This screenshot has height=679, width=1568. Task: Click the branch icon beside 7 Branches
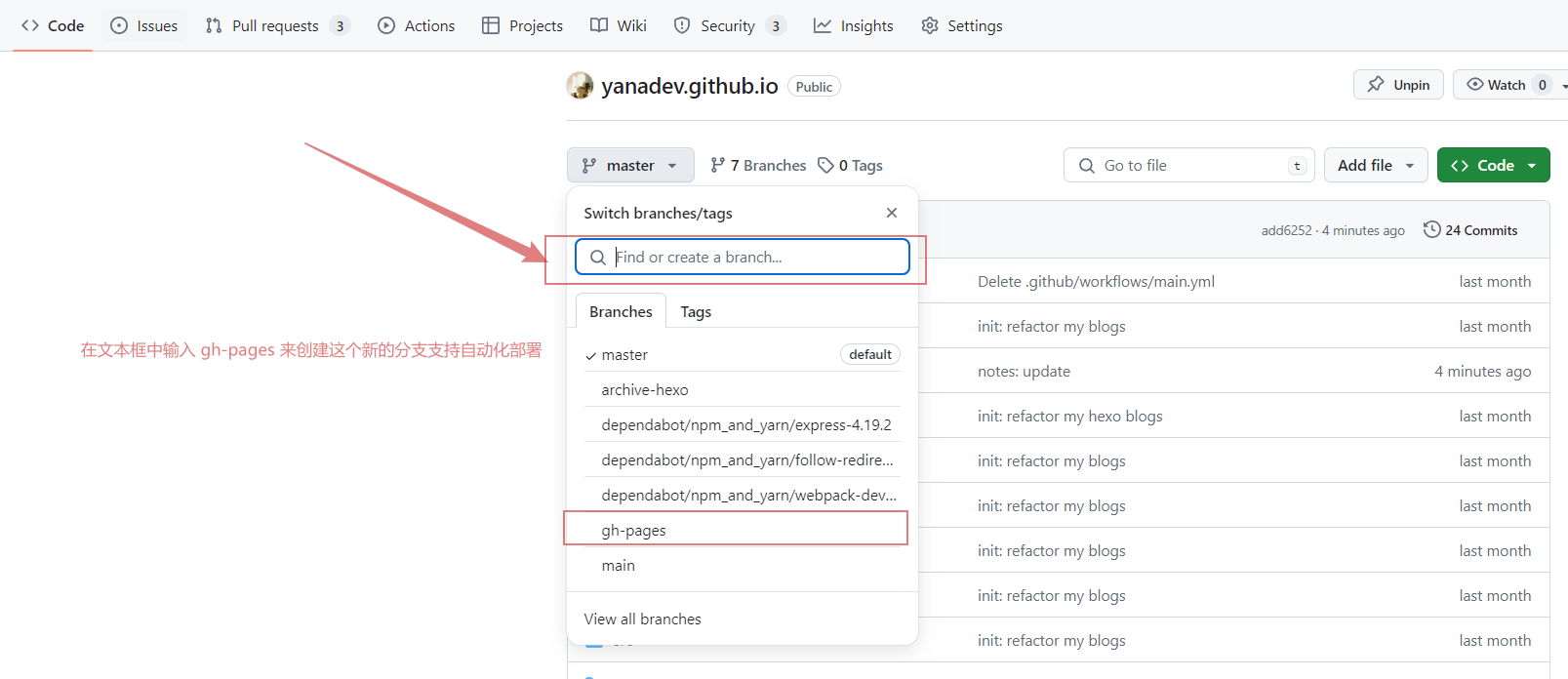pos(718,165)
